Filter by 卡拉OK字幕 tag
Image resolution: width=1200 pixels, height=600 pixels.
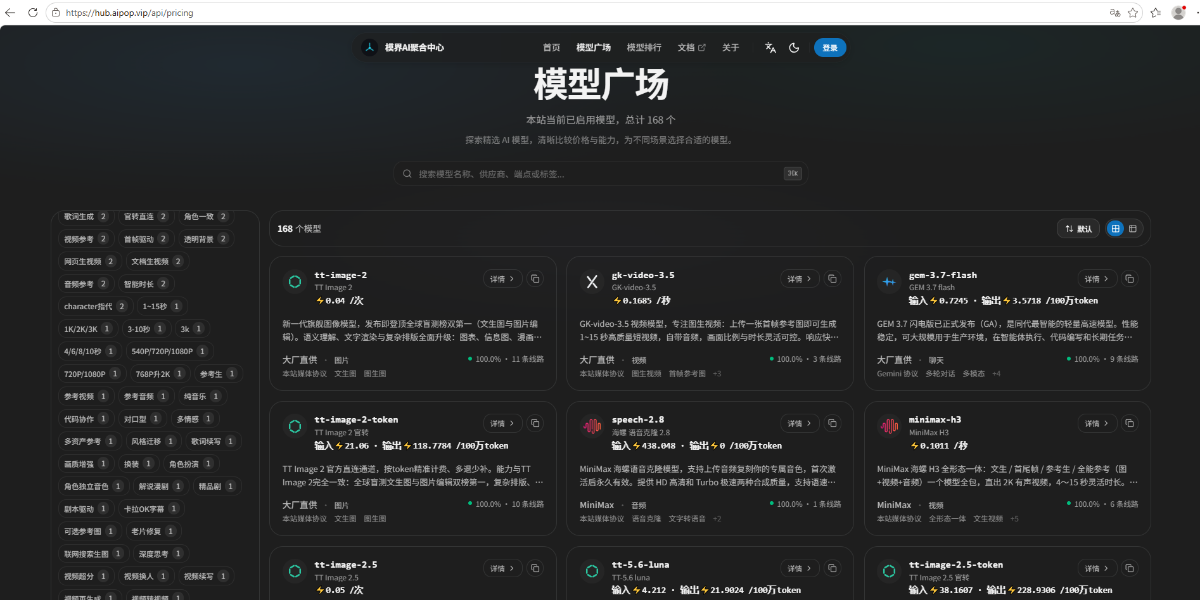(152, 509)
